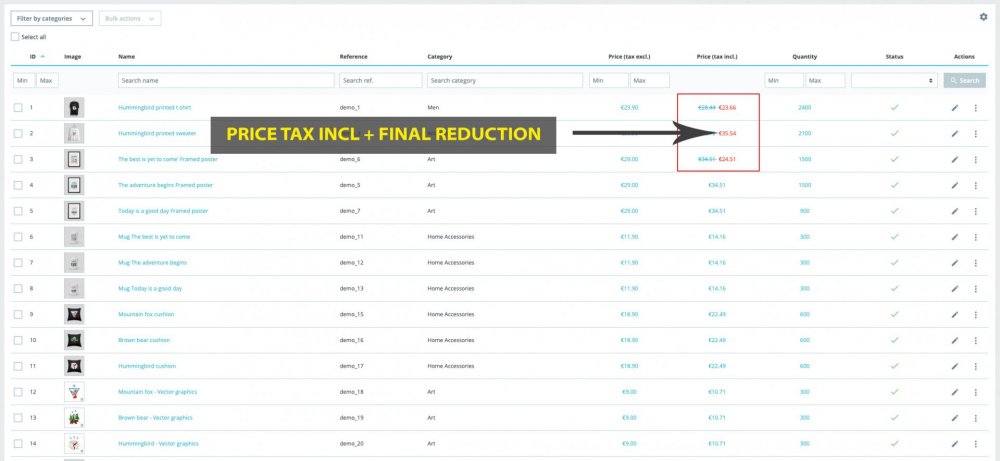
Task: Click Hummingbird cushion product thumbnail
Action: pyautogui.click(x=73, y=366)
